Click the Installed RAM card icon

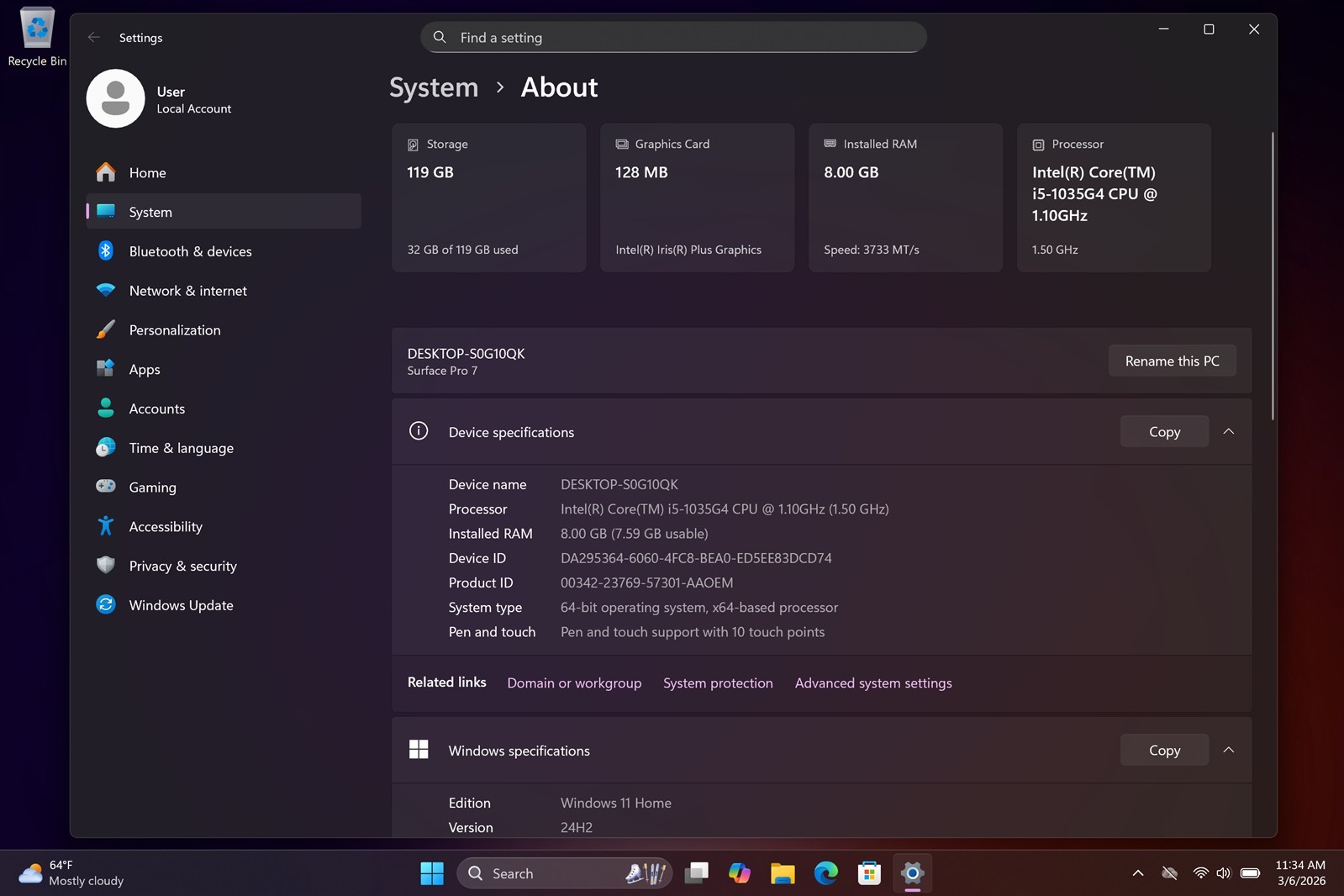point(830,144)
